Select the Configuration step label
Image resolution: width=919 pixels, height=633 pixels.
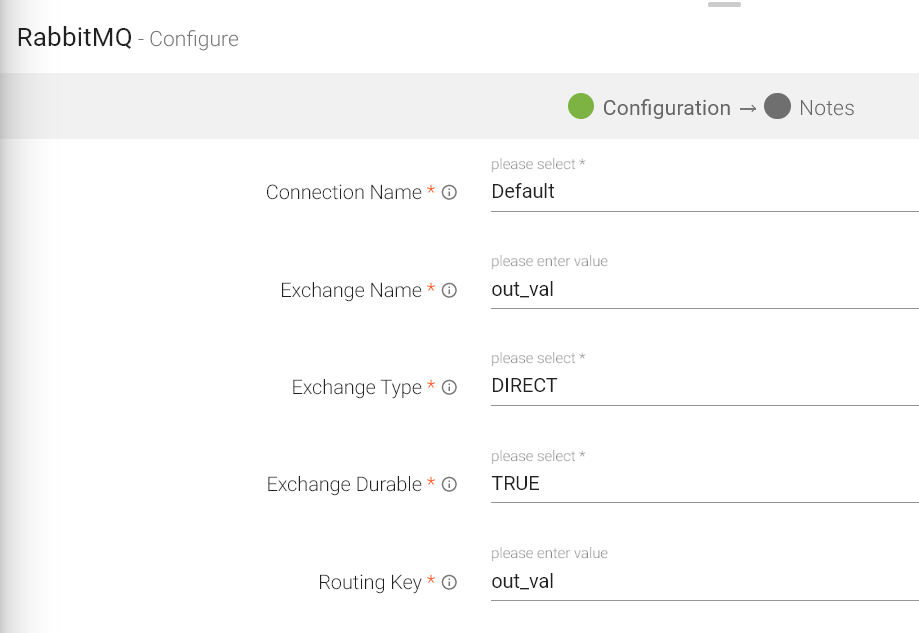(666, 108)
